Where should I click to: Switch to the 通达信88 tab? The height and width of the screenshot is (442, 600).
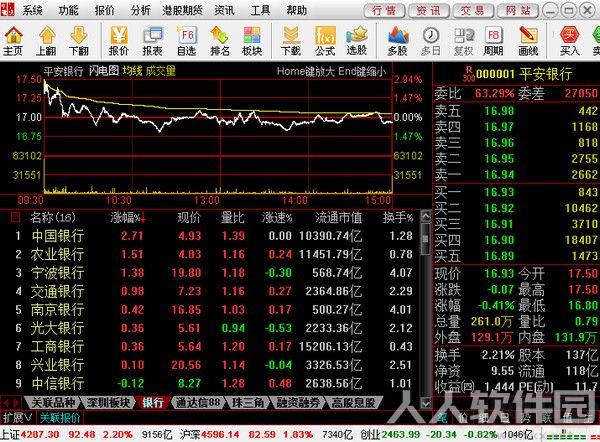pos(198,403)
